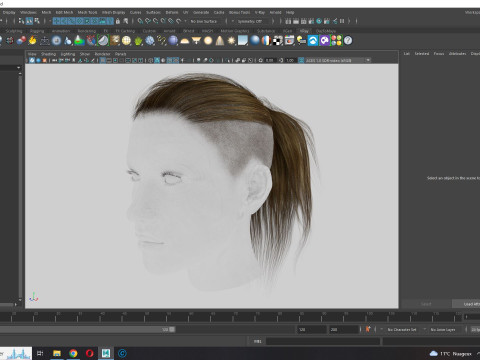Open the Attribute Editor Selected menu

click(422, 53)
